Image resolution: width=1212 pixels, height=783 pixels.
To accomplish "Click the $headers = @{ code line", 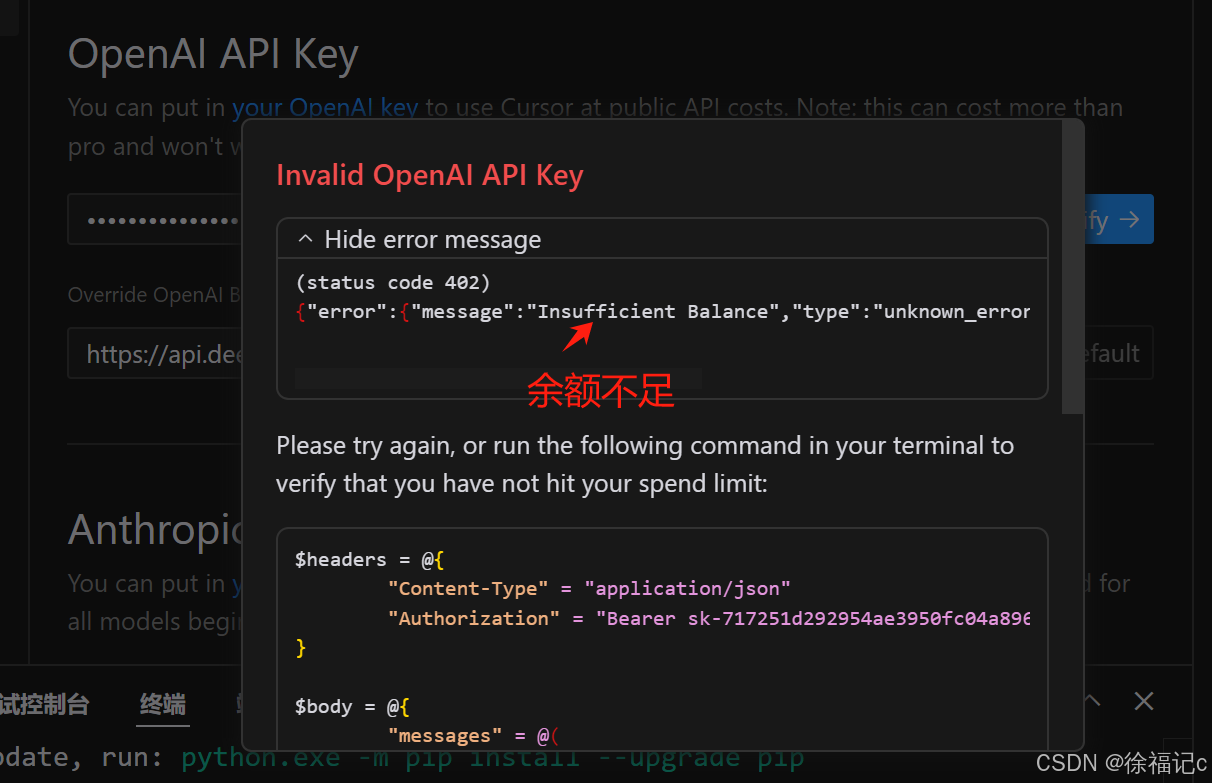I will 369,560.
